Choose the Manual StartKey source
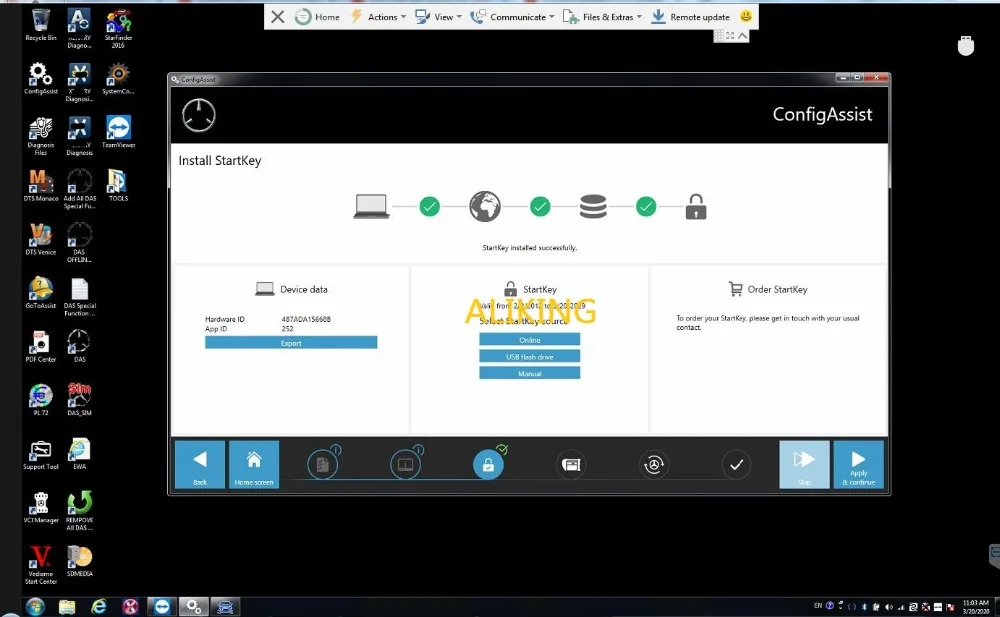 pos(529,373)
